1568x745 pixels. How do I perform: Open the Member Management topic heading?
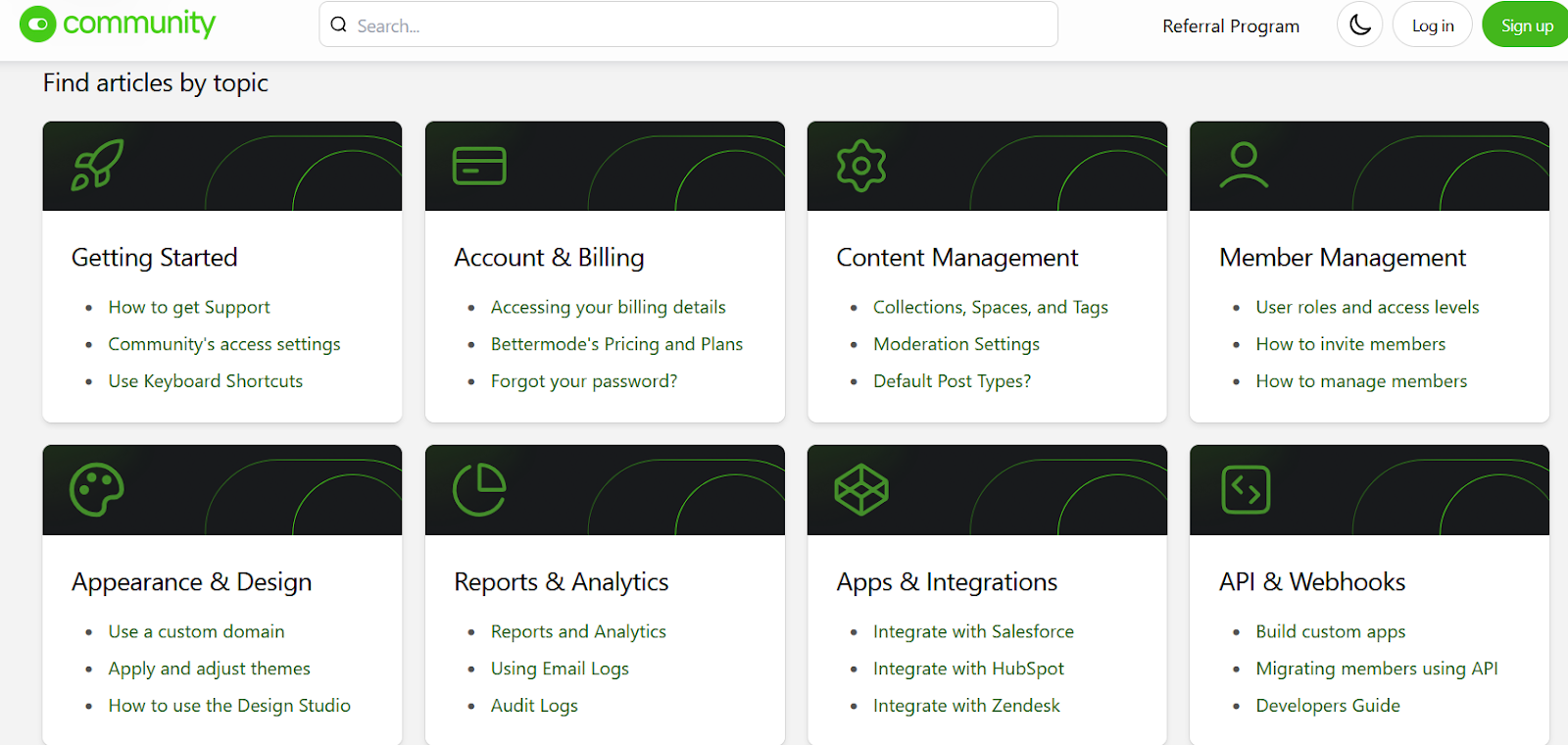pyautogui.click(x=1343, y=258)
